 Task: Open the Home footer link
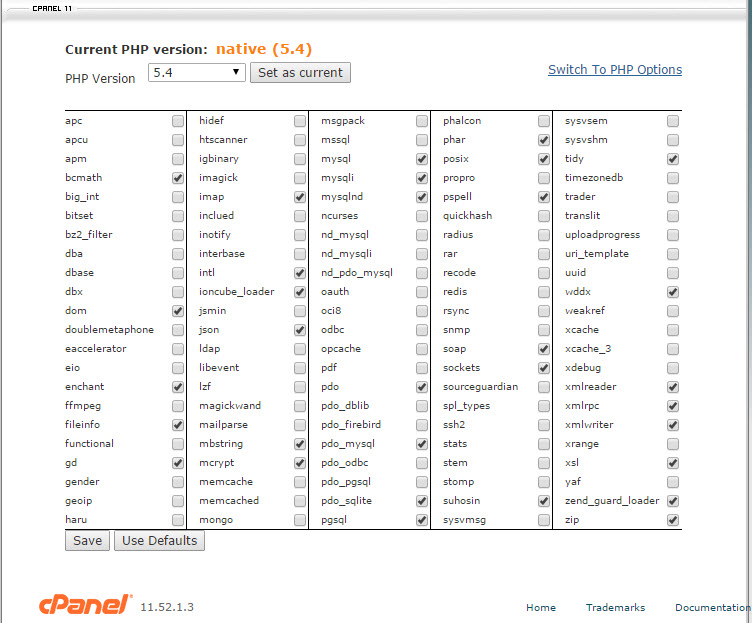coord(541,607)
